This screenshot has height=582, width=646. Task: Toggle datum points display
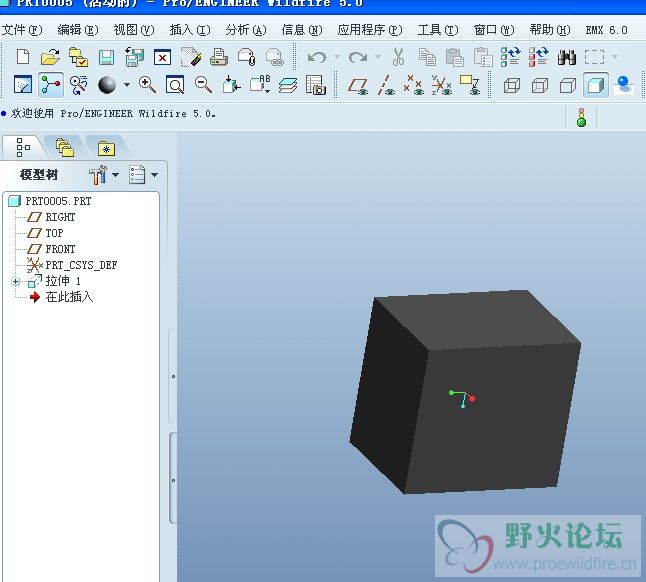click(x=413, y=85)
